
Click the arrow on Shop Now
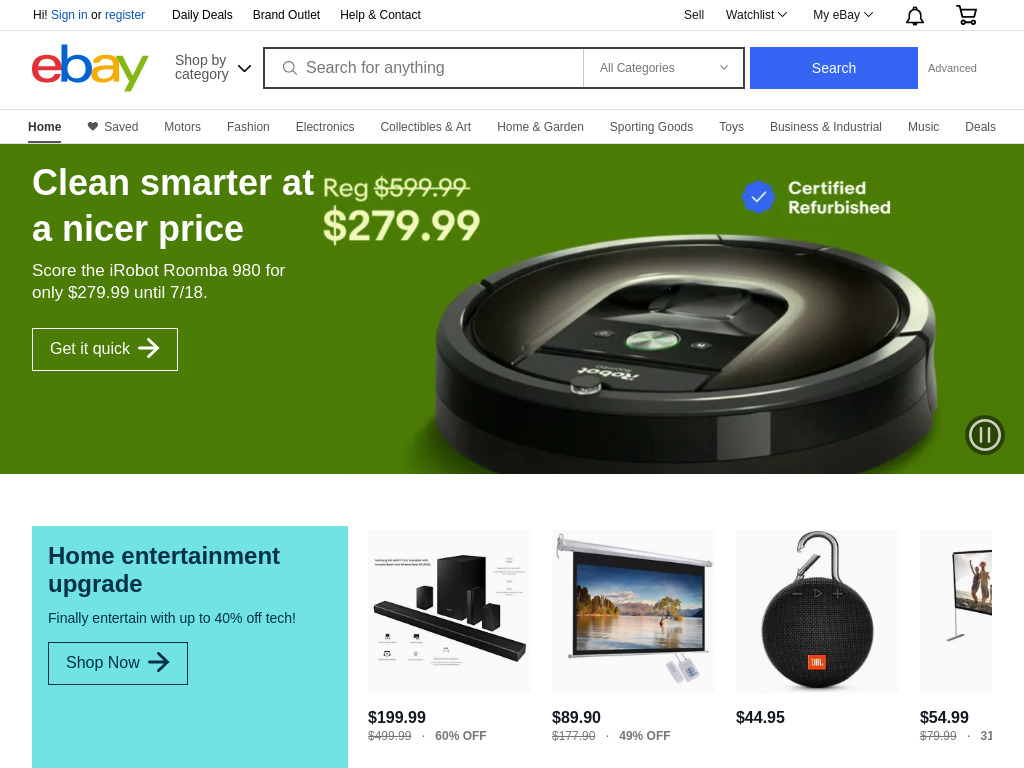[159, 662]
